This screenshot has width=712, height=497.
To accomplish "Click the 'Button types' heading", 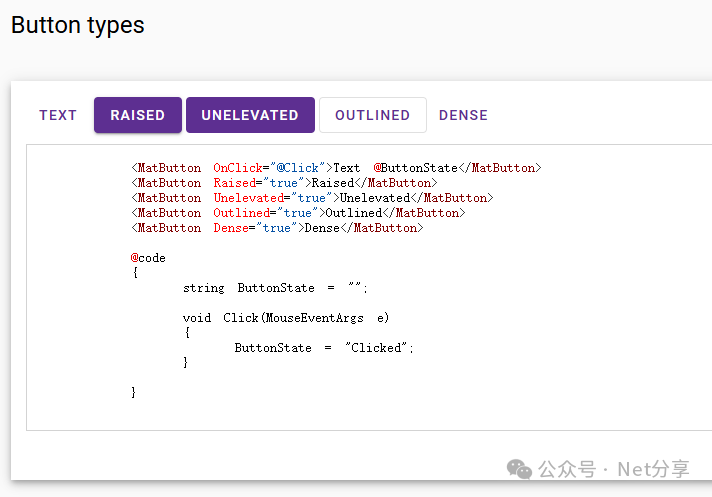I will point(78,26).
